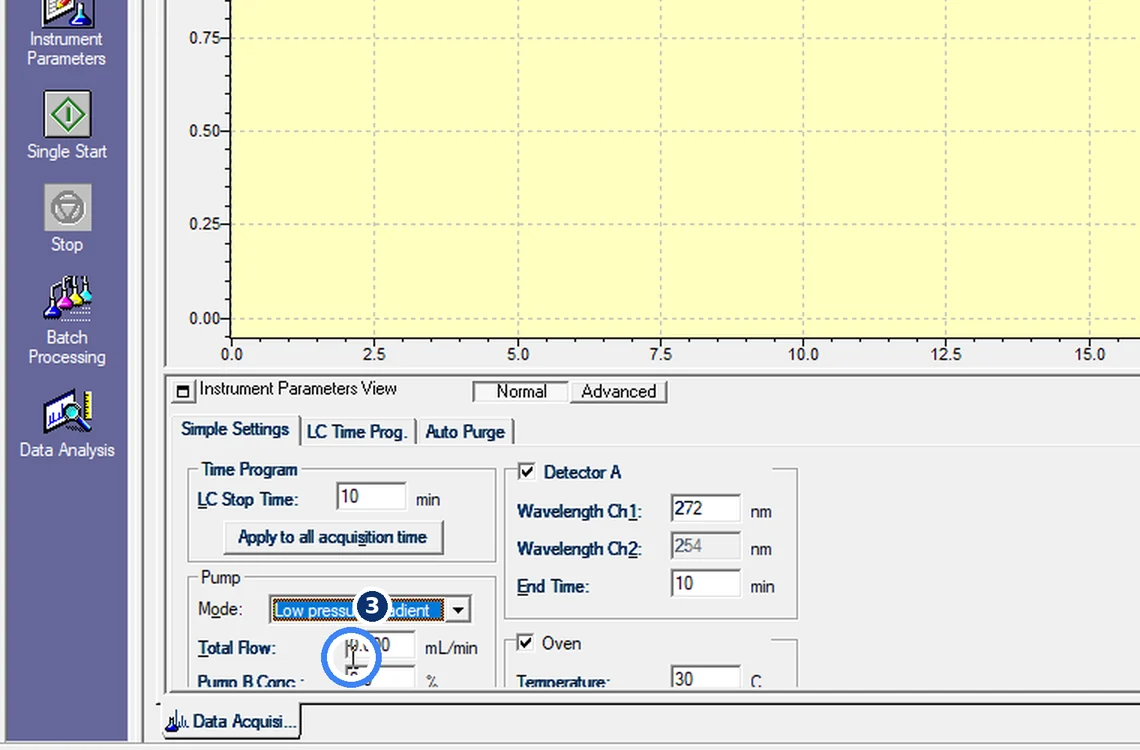The width and height of the screenshot is (1140, 750).
Task: Enable or disable Detector A checkbox
Action: point(526,472)
